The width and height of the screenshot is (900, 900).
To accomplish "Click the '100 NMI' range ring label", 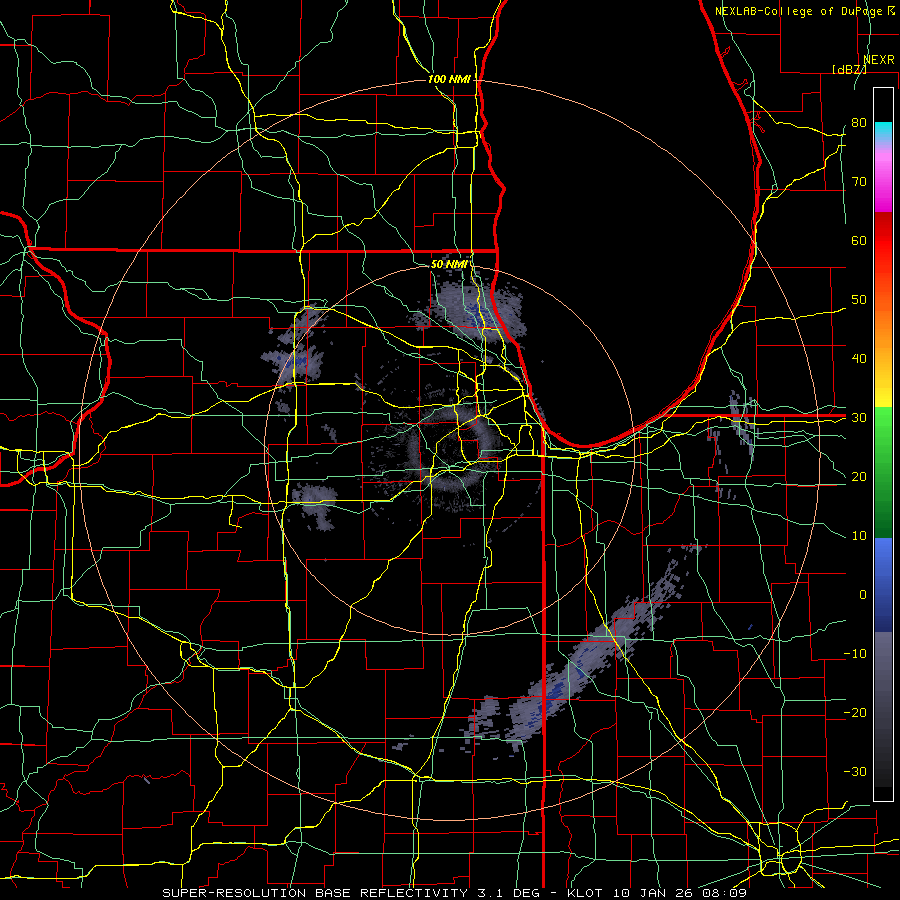I will pos(449,79).
